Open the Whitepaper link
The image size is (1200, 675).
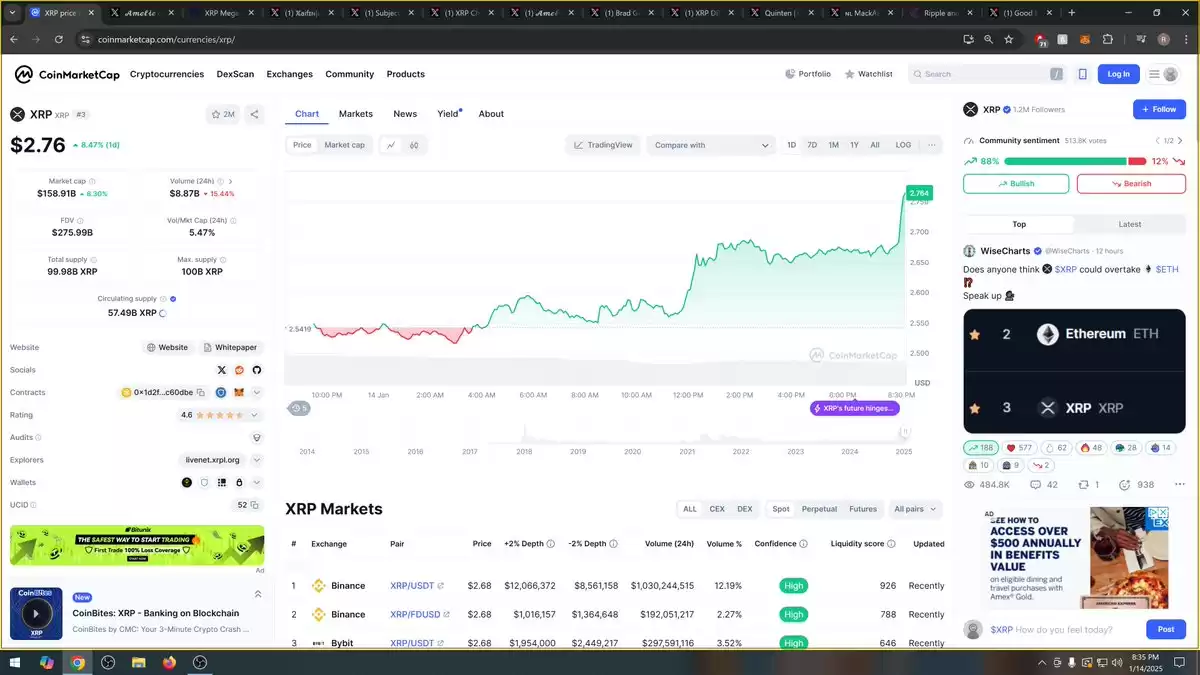(230, 348)
